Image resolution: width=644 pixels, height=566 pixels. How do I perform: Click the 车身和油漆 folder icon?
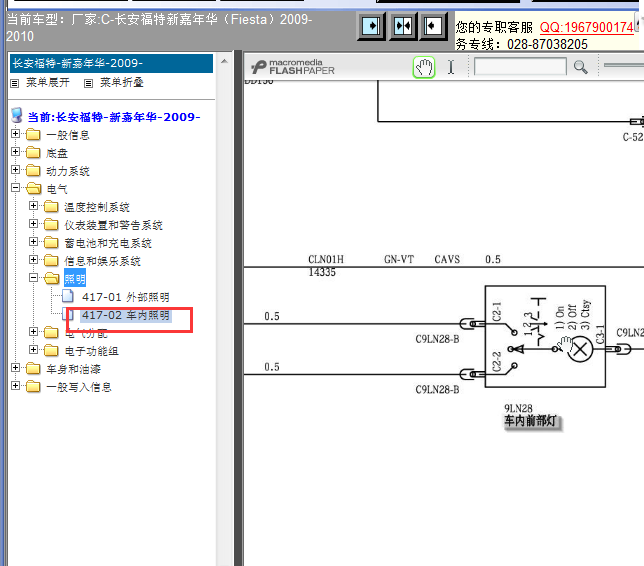coord(33,368)
